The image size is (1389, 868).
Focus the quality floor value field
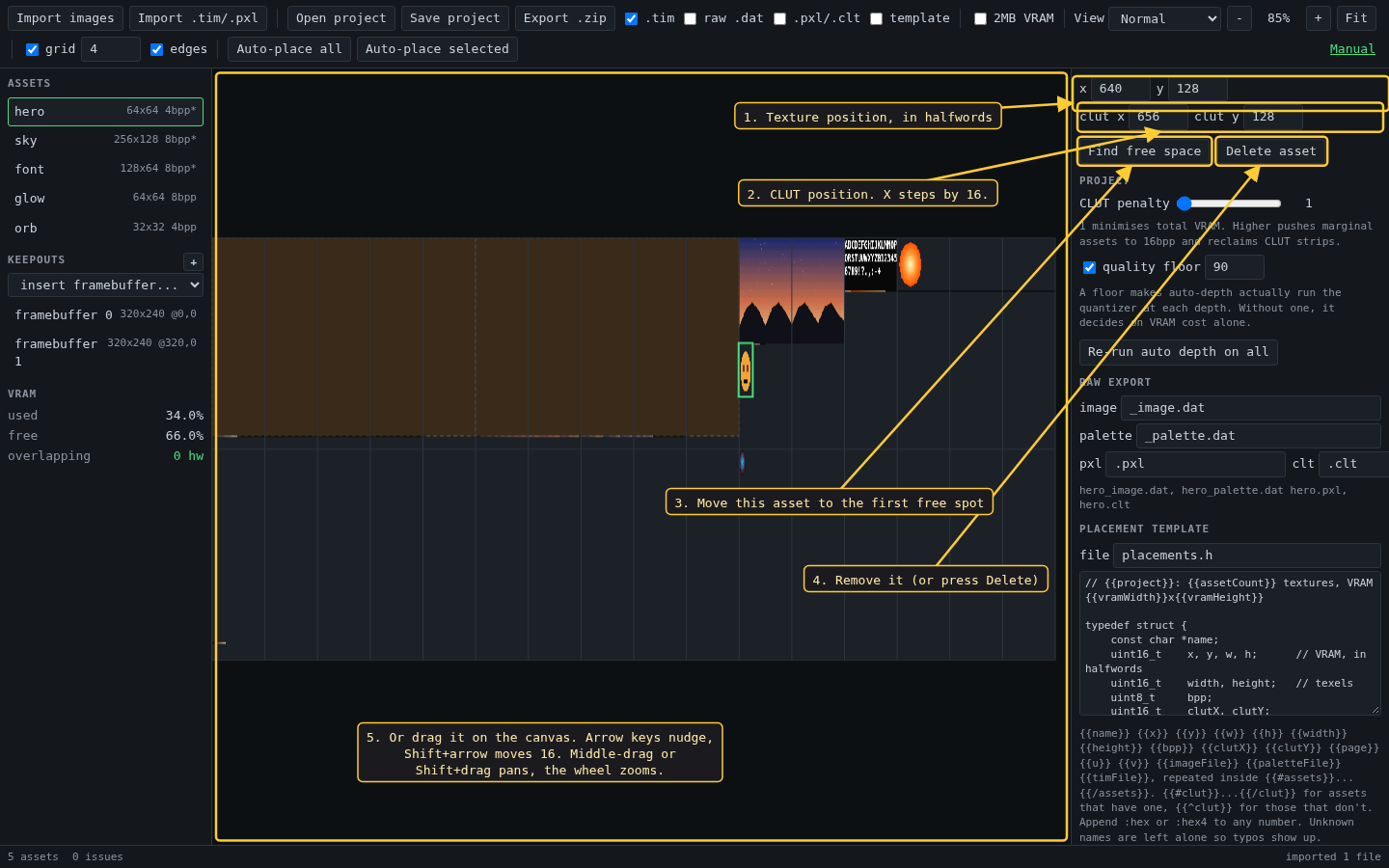coord(1235,267)
